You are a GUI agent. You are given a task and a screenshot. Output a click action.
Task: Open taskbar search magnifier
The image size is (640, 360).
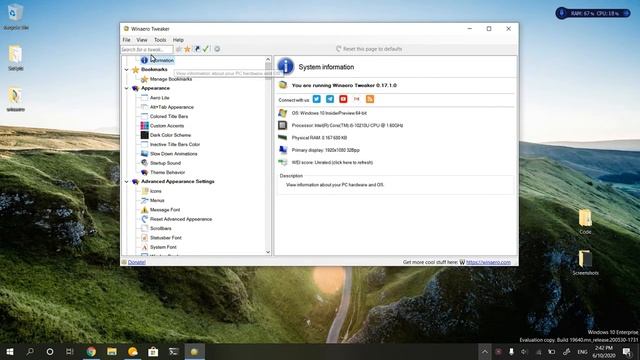click(x=30, y=351)
